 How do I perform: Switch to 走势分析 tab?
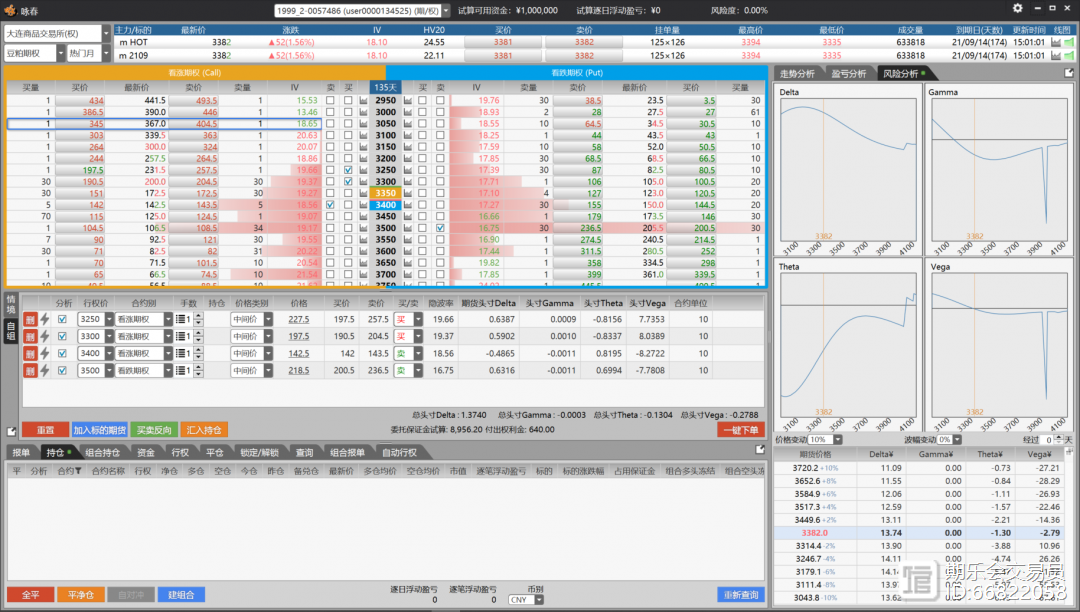(797, 74)
